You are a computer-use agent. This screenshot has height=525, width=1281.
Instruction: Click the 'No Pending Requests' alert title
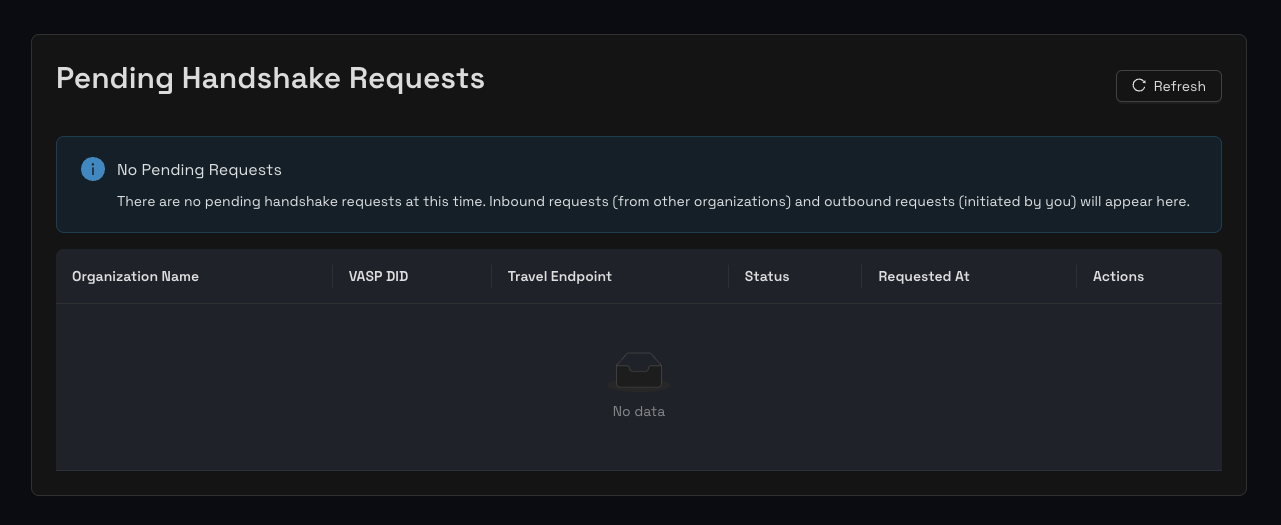click(x=199, y=170)
